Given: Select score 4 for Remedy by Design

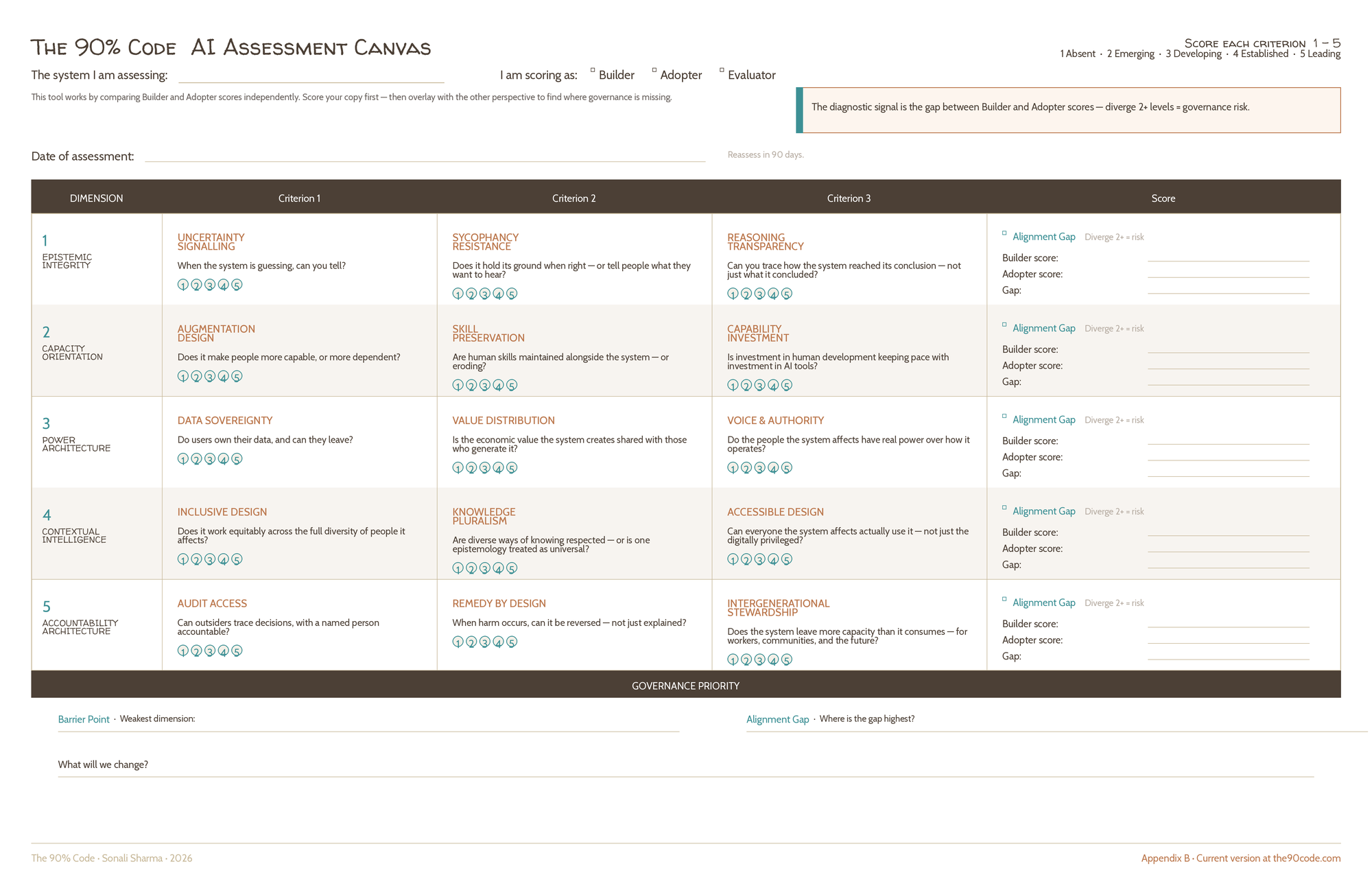Looking at the screenshot, I should (499, 642).
